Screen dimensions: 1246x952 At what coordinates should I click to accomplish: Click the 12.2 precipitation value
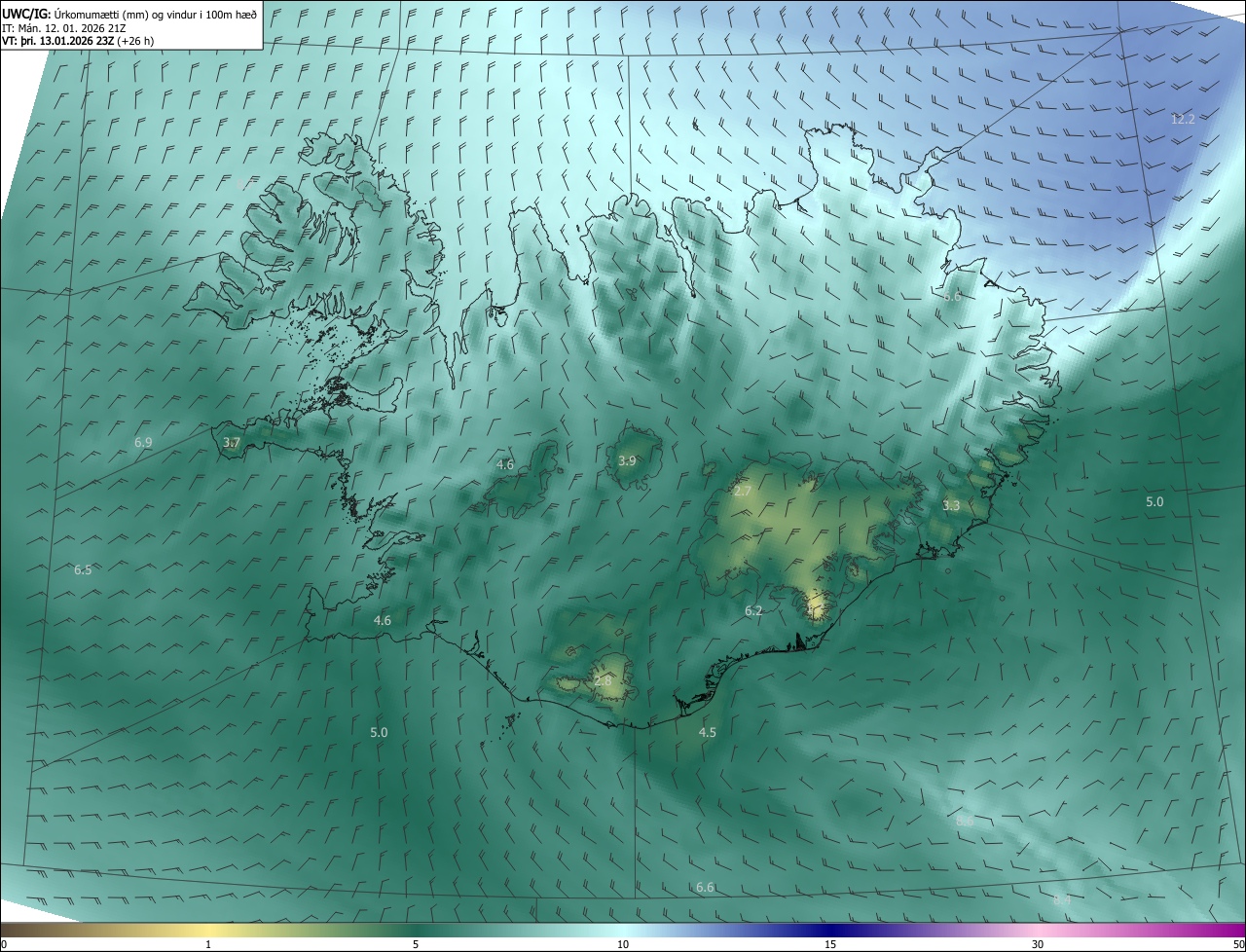click(1182, 119)
